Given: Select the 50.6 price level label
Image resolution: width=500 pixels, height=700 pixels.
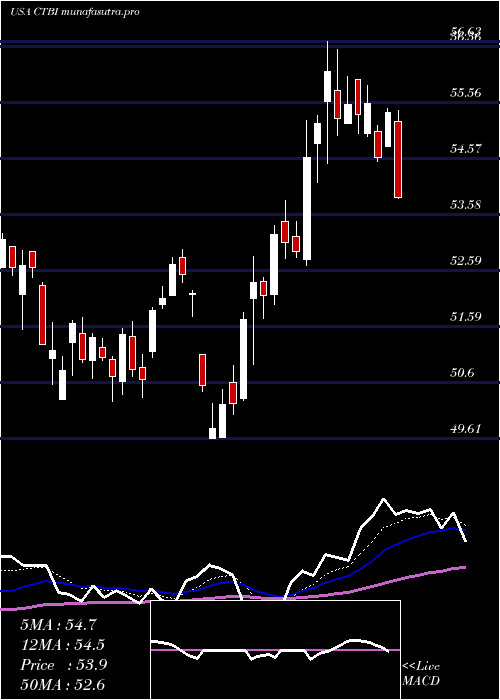Looking at the screenshot, I should 462,373.
